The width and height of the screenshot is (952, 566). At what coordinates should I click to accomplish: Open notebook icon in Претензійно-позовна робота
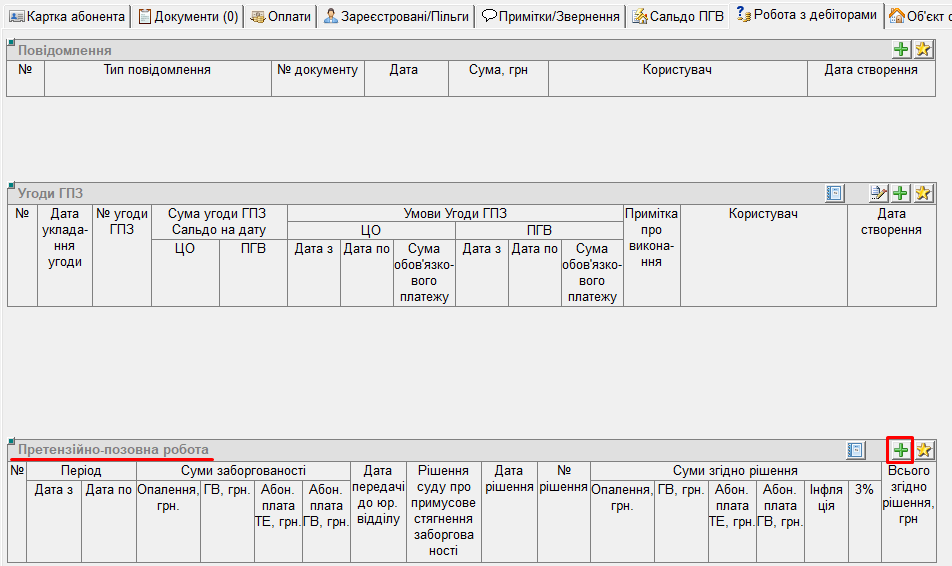tap(855, 450)
